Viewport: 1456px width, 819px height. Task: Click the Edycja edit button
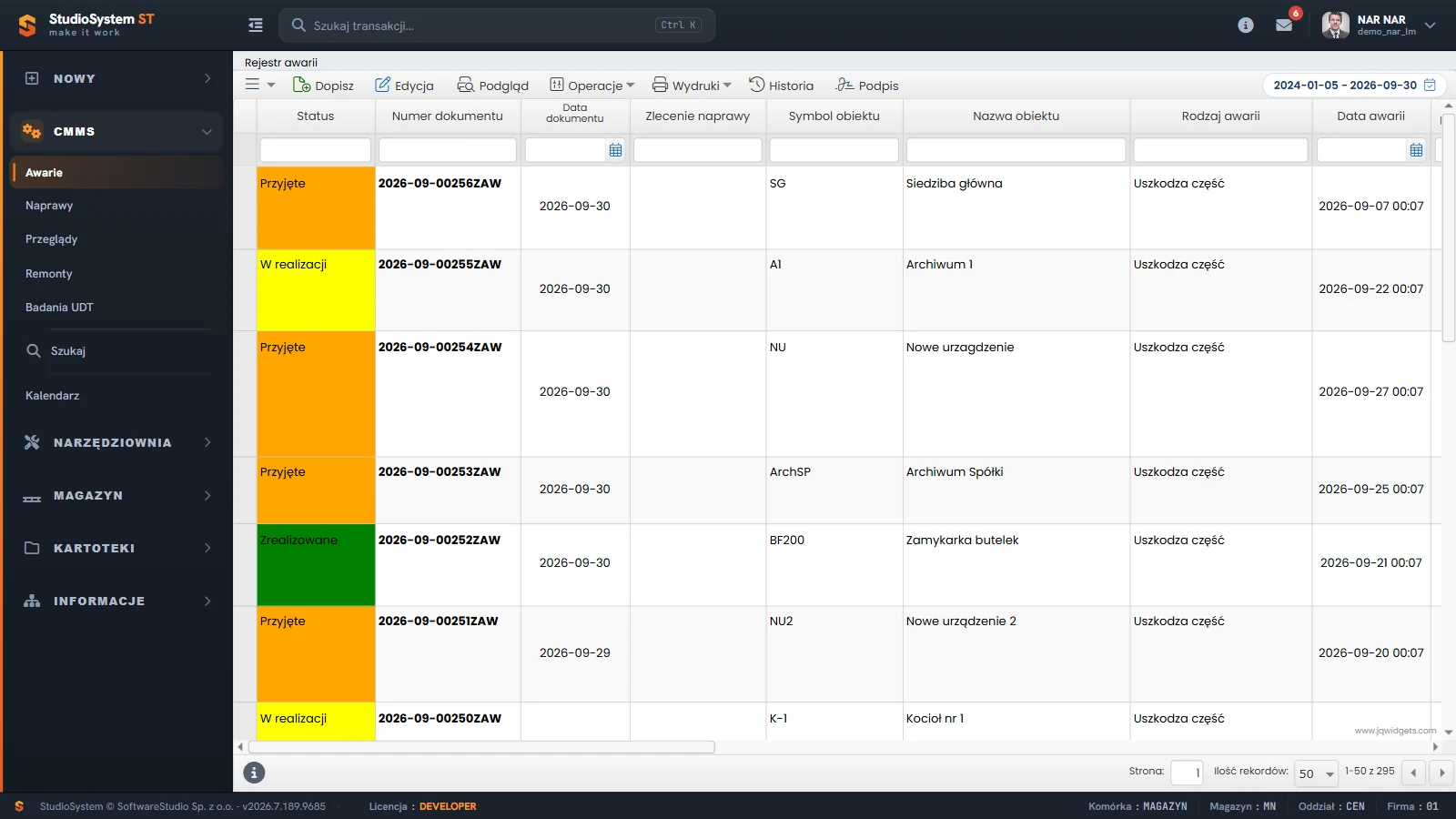404,86
